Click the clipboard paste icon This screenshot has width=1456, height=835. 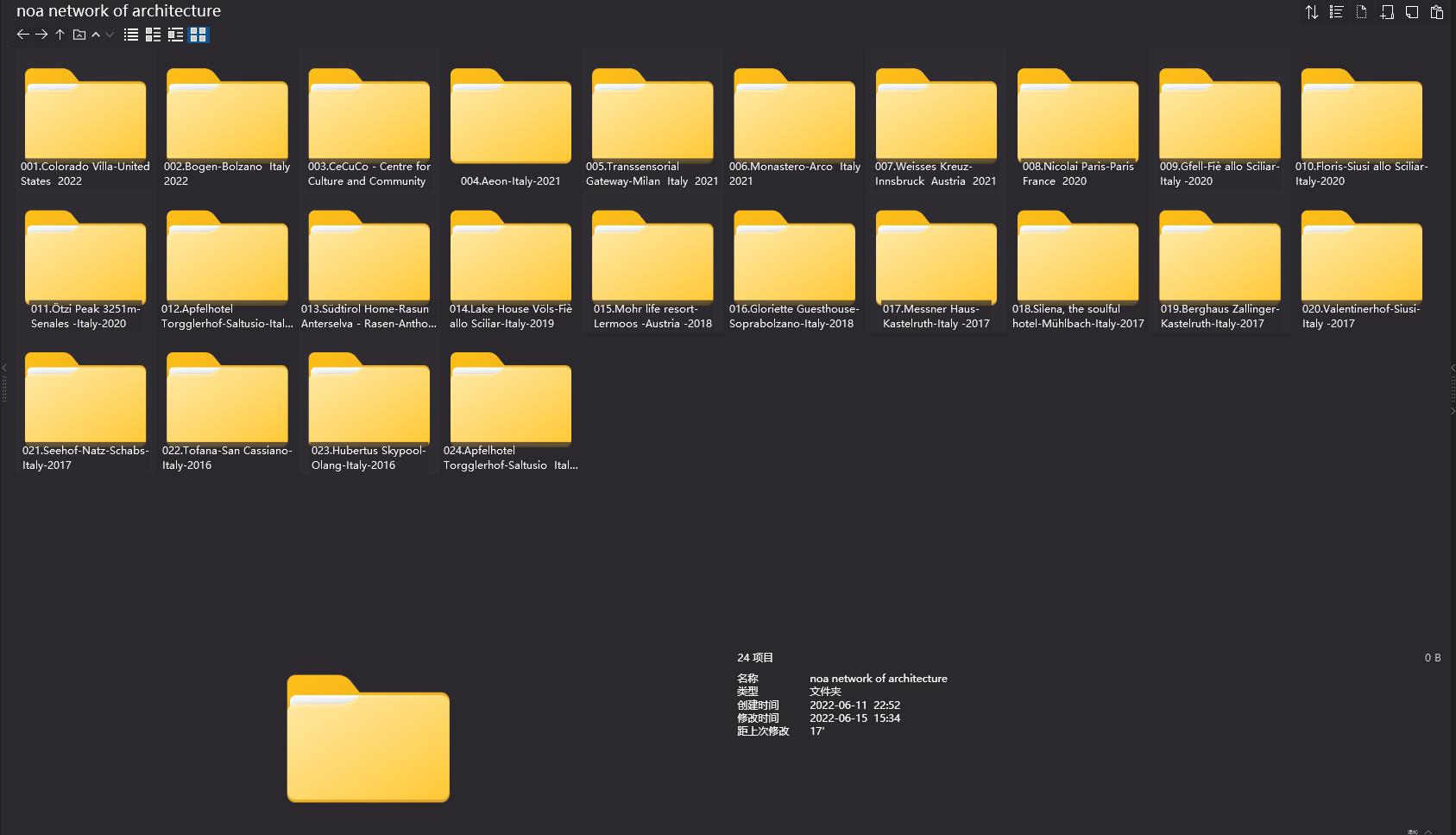pos(1437,12)
